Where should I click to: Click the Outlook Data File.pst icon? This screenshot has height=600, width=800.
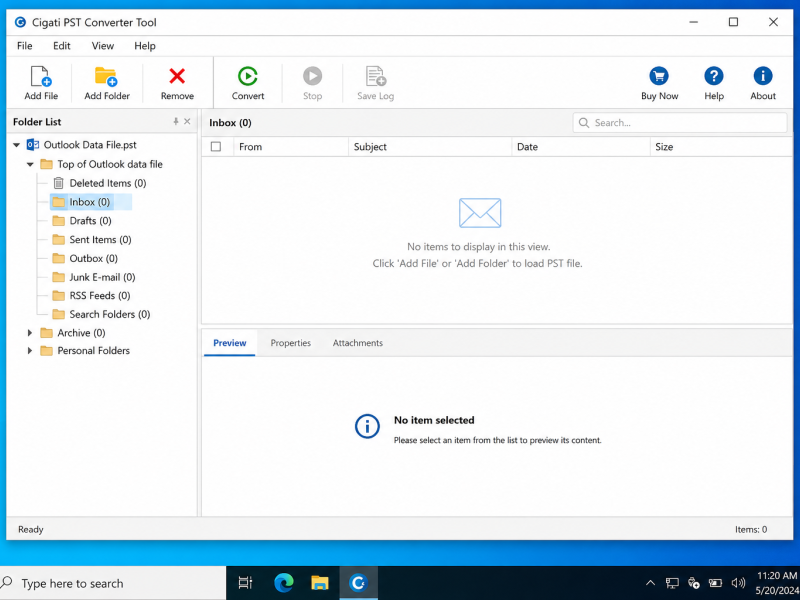tap(33, 145)
